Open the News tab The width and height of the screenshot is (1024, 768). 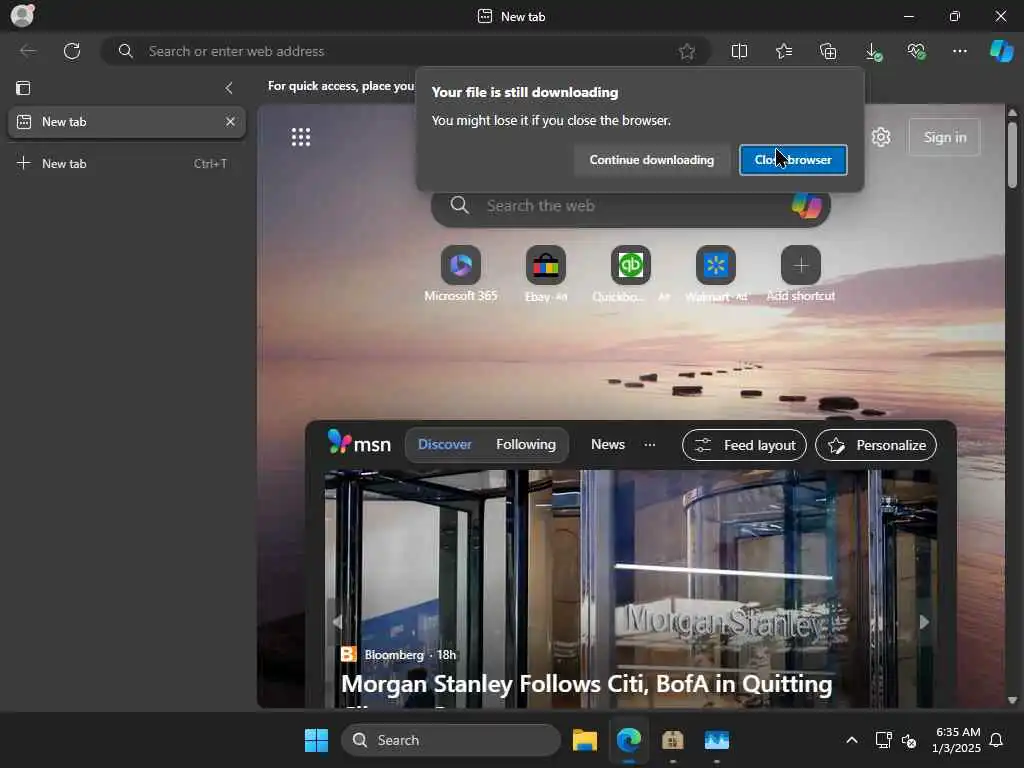tap(608, 444)
